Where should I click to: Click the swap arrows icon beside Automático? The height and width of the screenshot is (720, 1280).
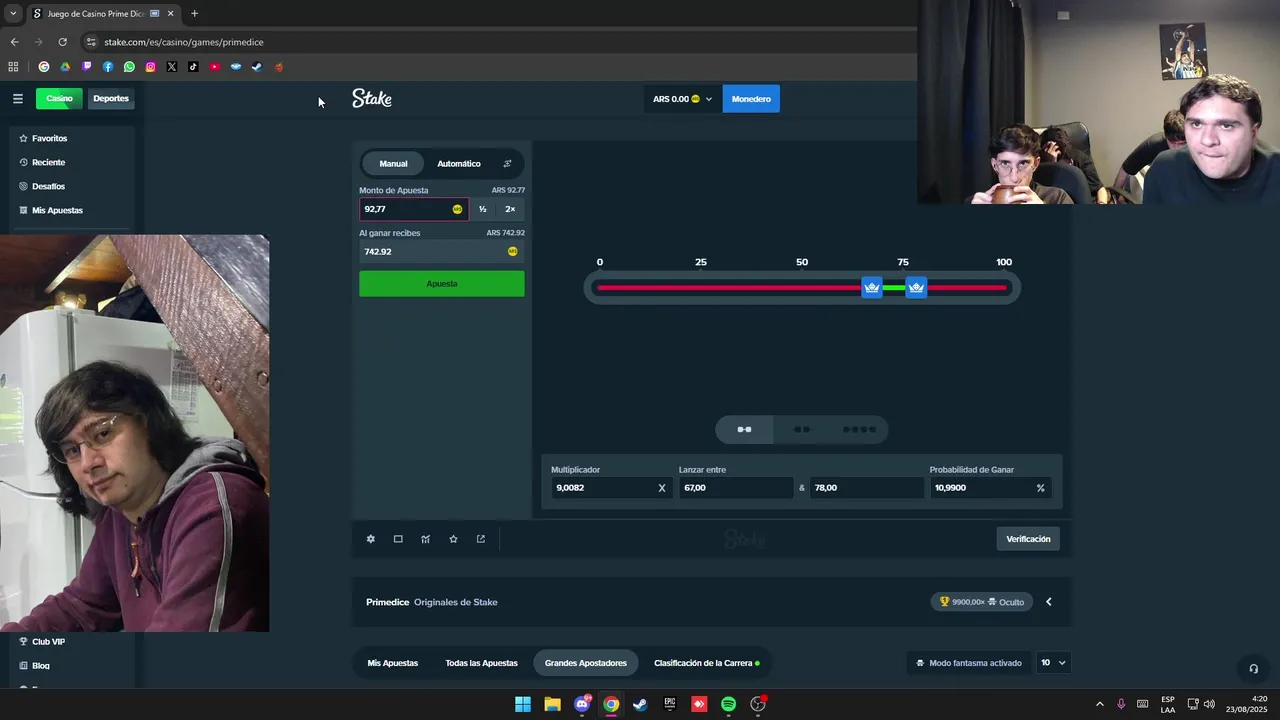pyautogui.click(x=507, y=163)
